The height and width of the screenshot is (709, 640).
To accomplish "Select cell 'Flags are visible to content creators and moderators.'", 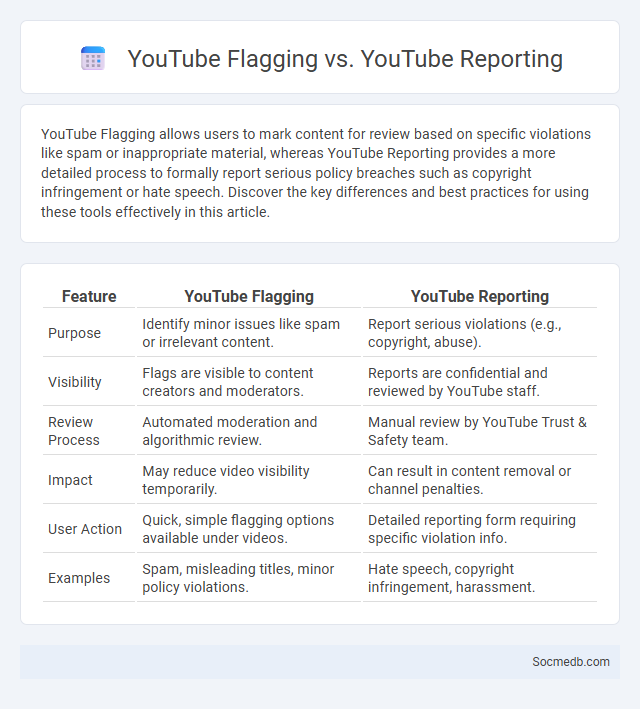I will pos(249,382).
